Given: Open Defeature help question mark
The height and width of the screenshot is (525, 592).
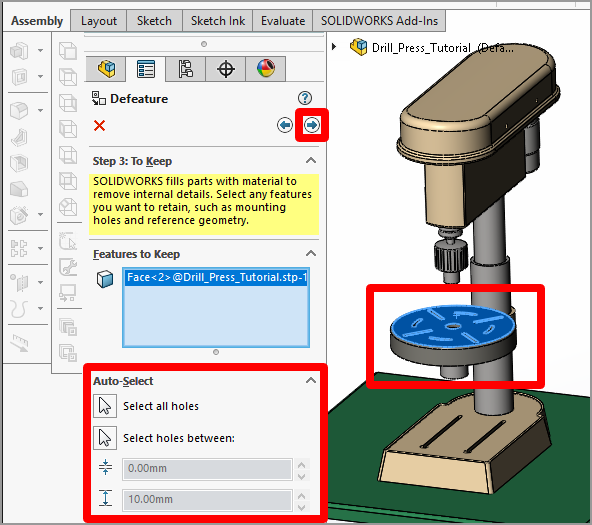Looking at the screenshot, I should (305, 98).
